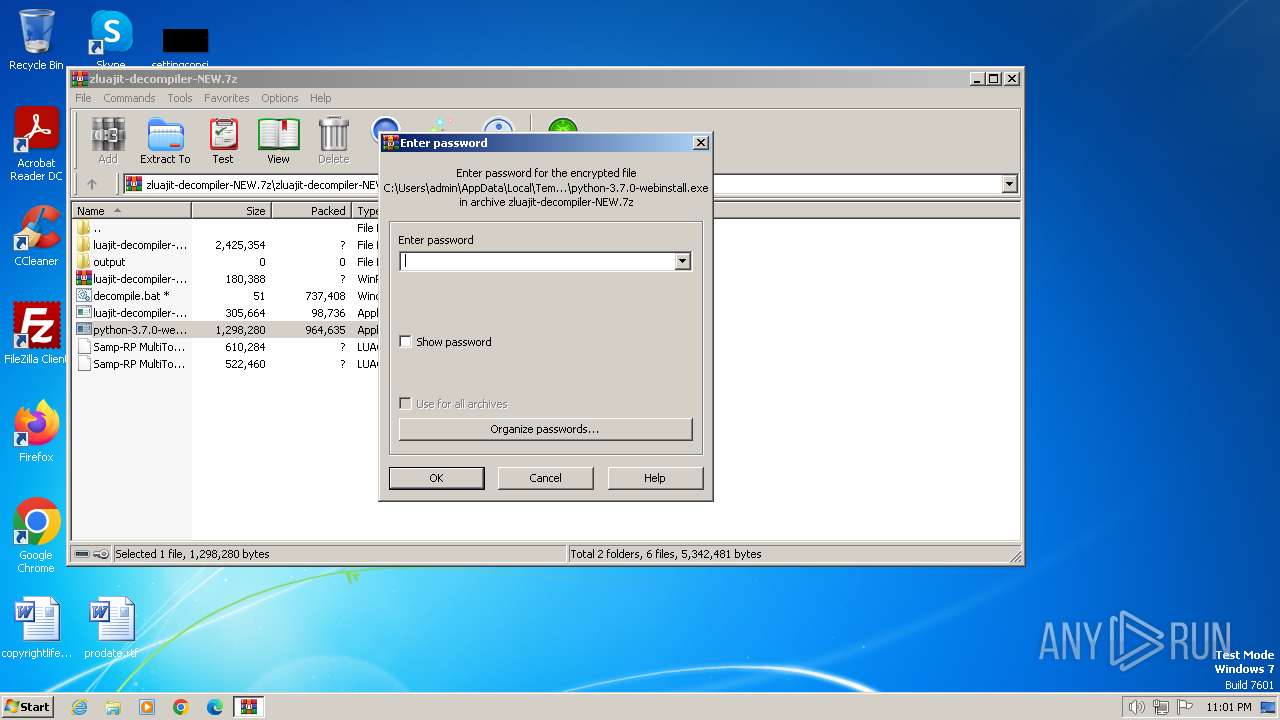Image resolution: width=1280 pixels, height=720 pixels.
Task: Open the Recycle Bin desktop icon
Action: [x=36, y=40]
